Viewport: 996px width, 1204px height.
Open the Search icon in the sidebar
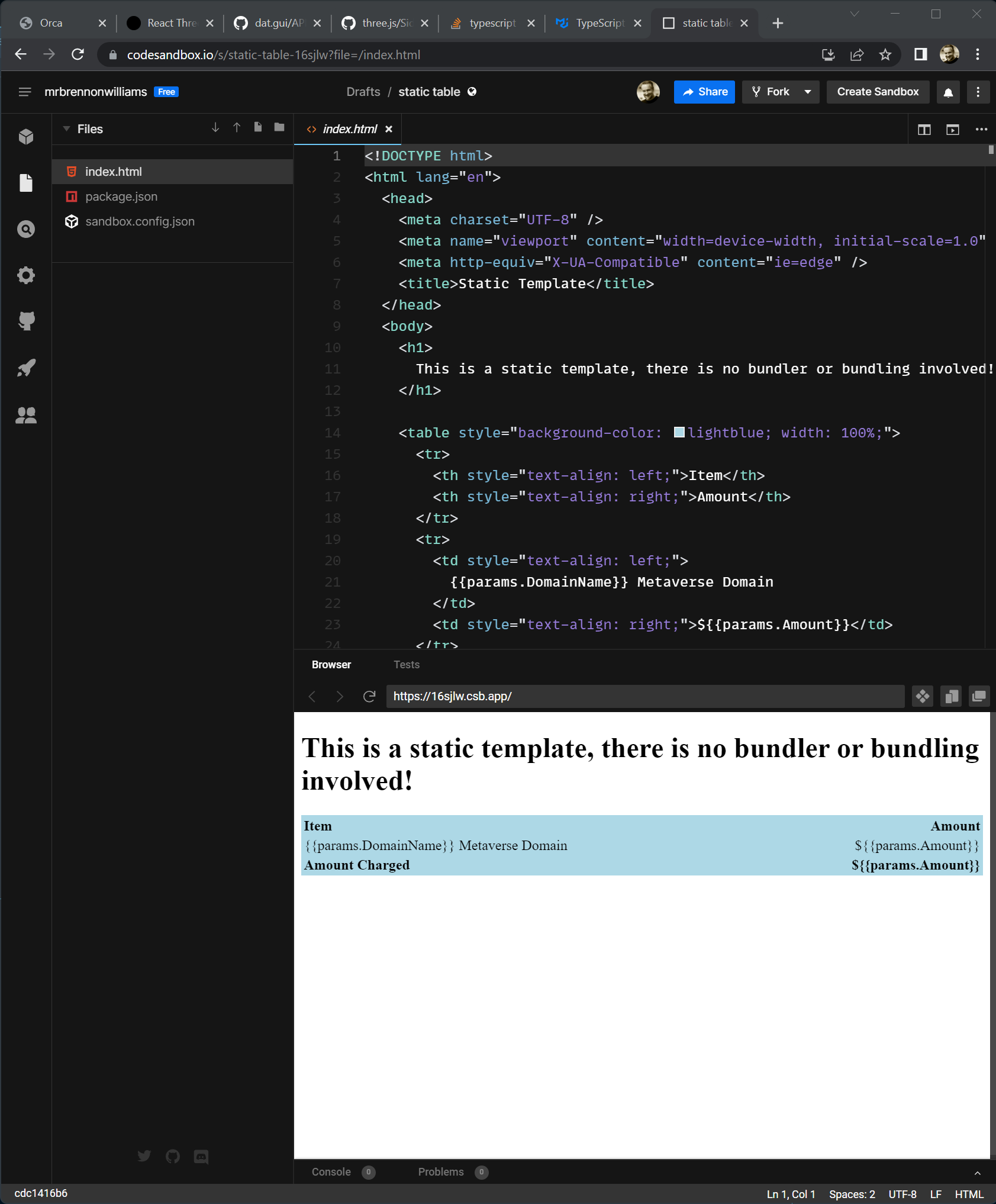pyautogui.click(x=26, y=229)
